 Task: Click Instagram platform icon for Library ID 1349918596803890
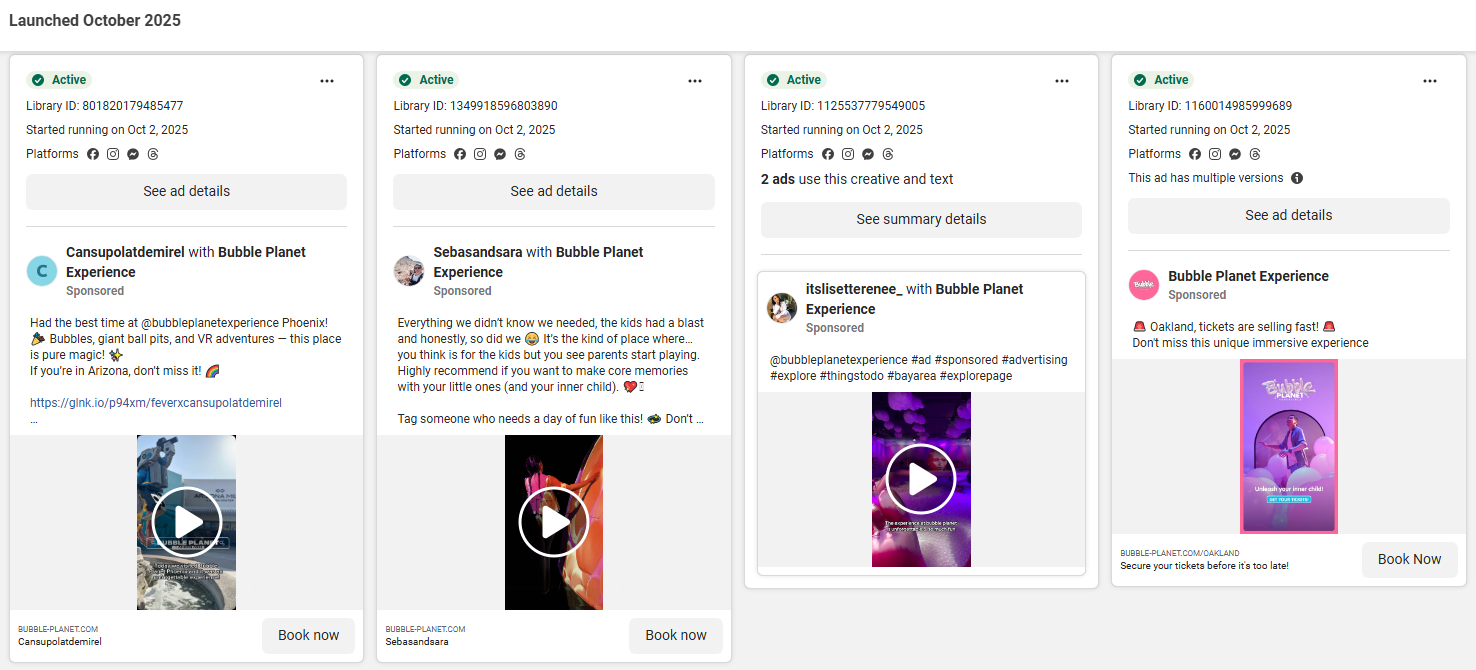pyautogui.click(x=480, y=154)
